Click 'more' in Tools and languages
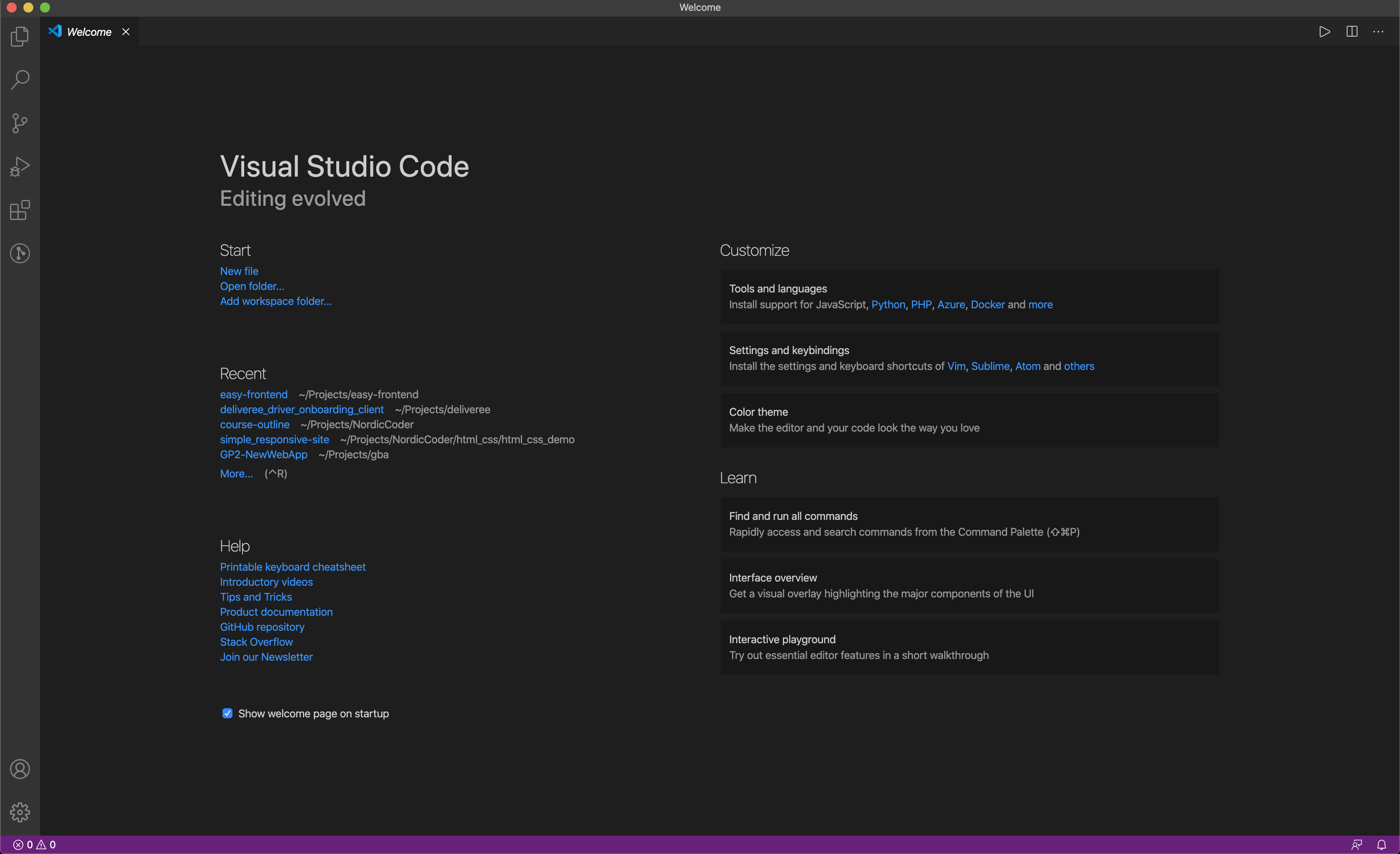 tap(1040, 305)
